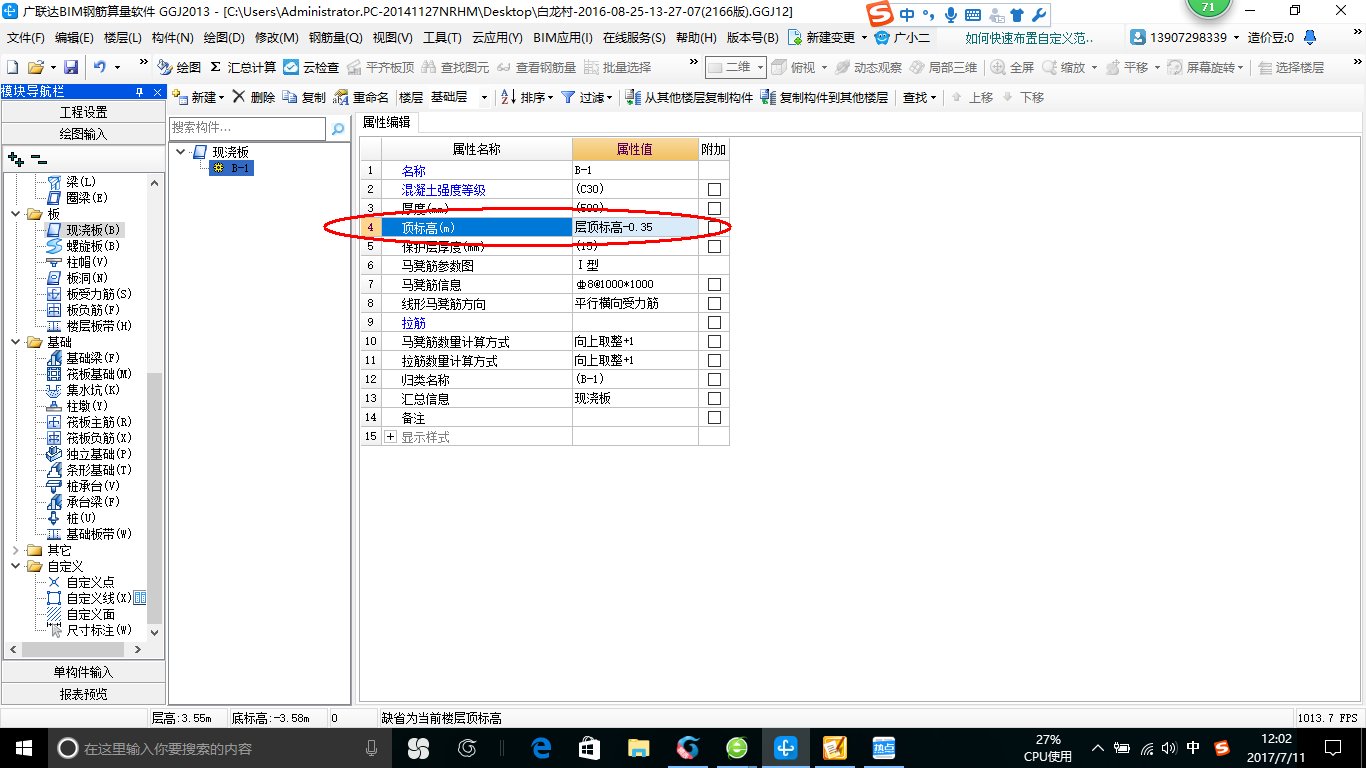This screenshot has height=768, width=1366.
Task: Select the 属性编辑 tab
Action: pos(386,122)
